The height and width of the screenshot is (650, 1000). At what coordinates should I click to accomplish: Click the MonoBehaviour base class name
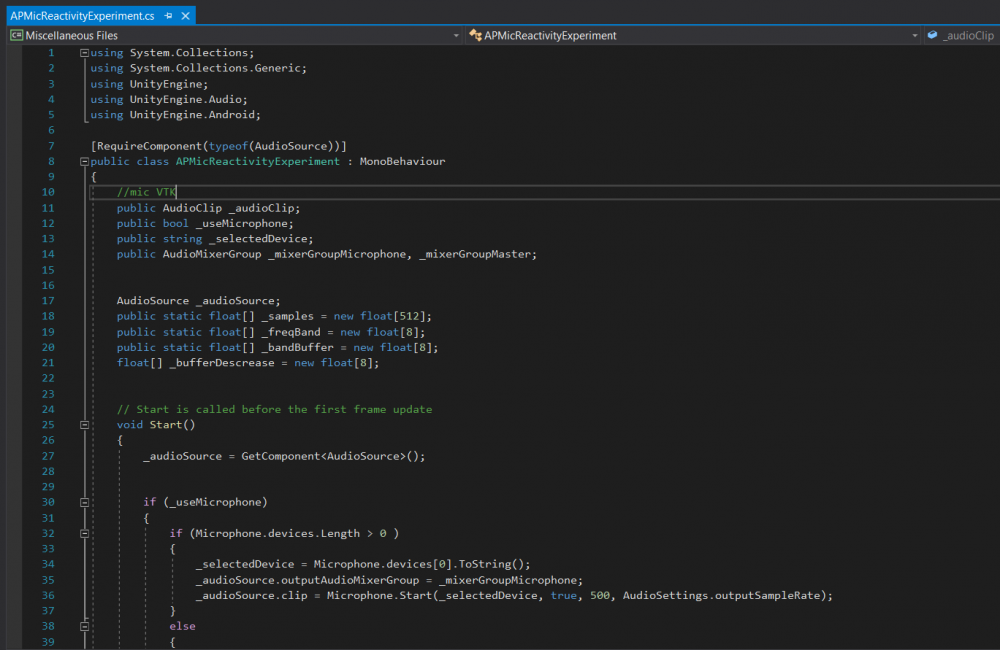(402, 161)
